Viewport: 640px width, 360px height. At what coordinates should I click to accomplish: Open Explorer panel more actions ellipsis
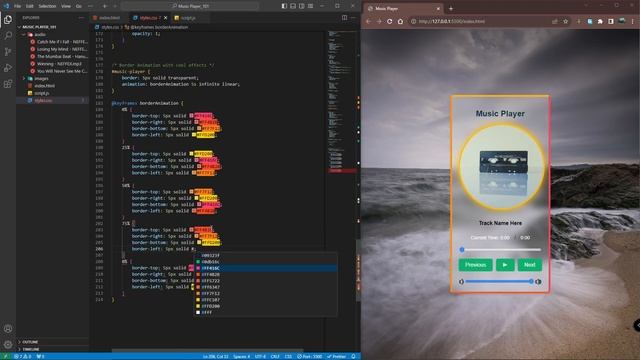[x=81, y=18]
